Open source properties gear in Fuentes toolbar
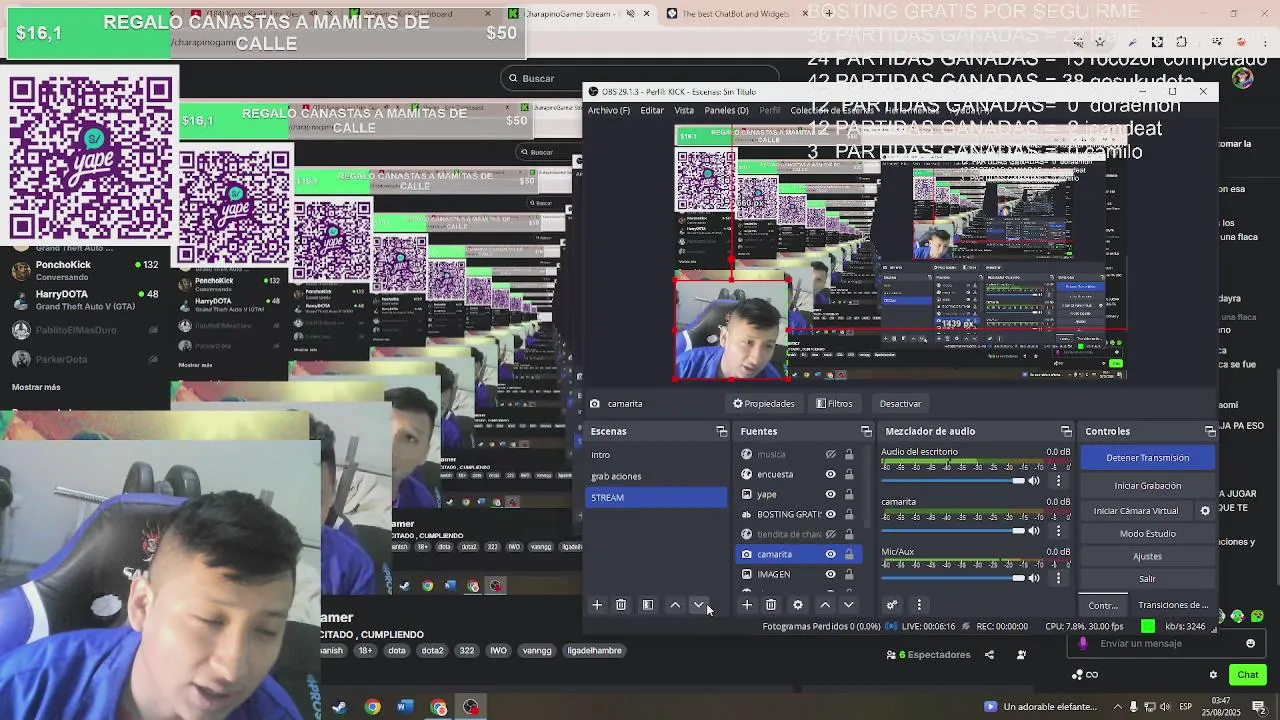The width and height of the screenshot is (1280, 720). [x=798, y=605]
